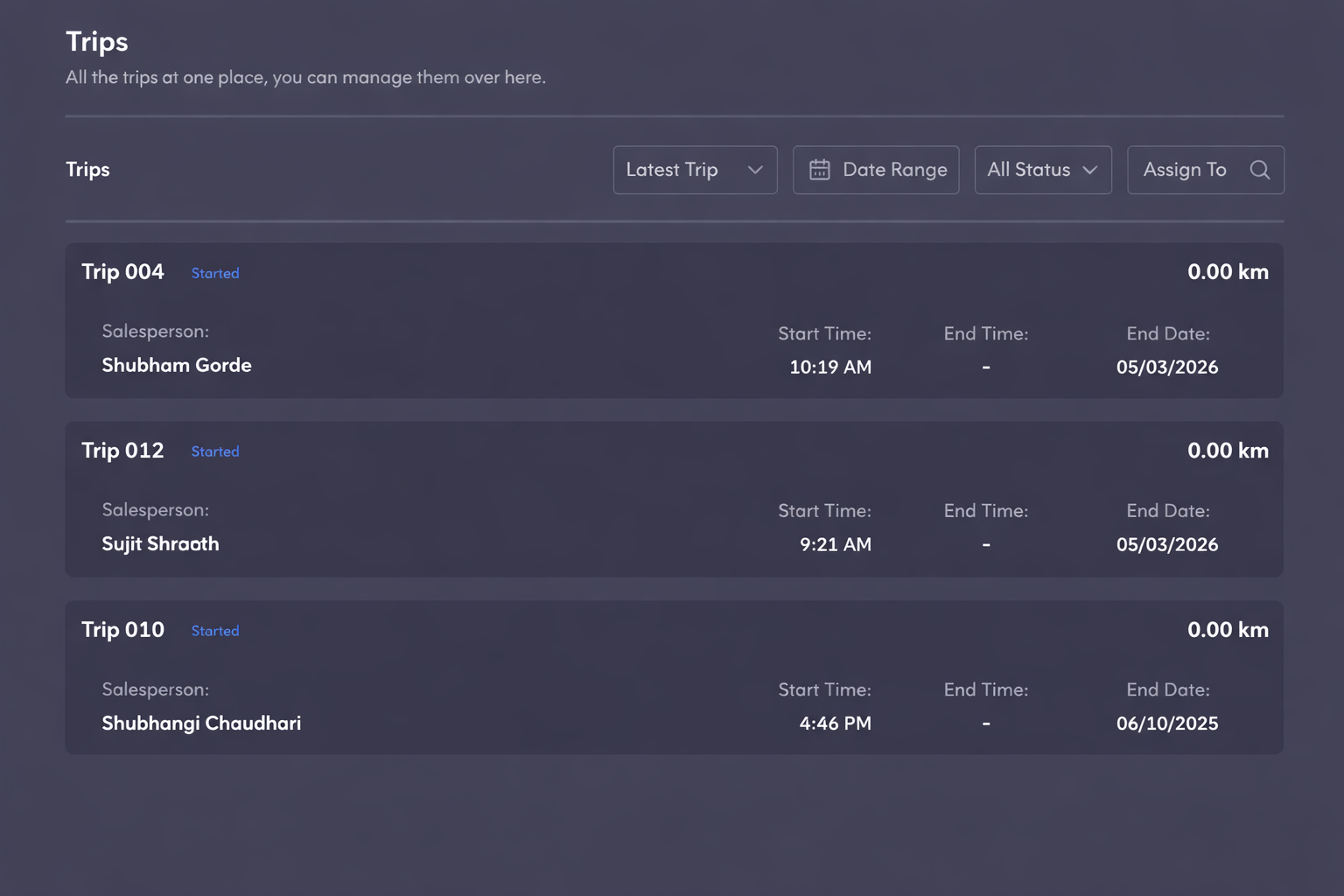Click end date 06/10/2025
Viewport: 1344px width, 896px height.
(1166, 724)
